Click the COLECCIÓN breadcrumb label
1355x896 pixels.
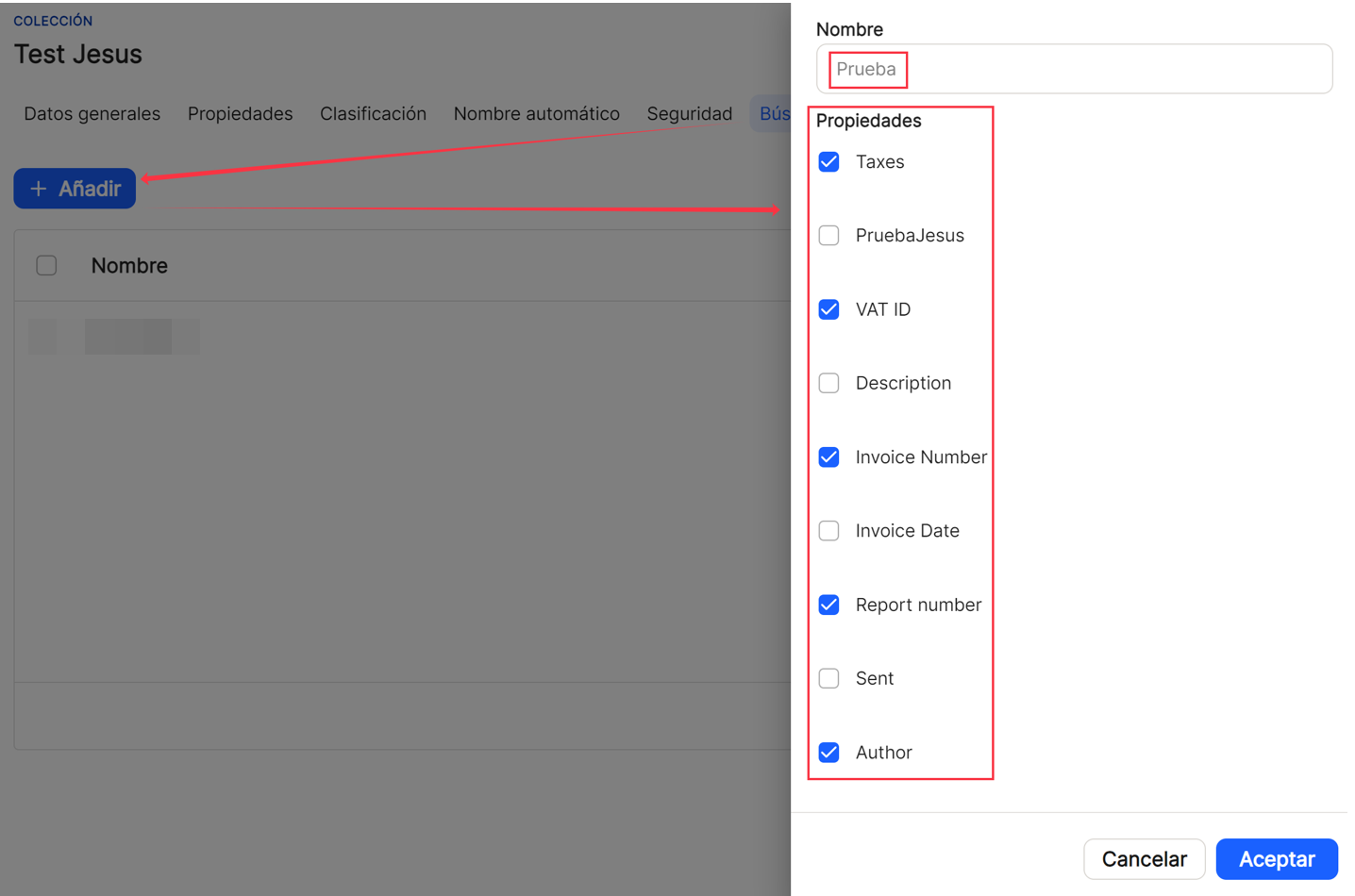tap(53, 21)
